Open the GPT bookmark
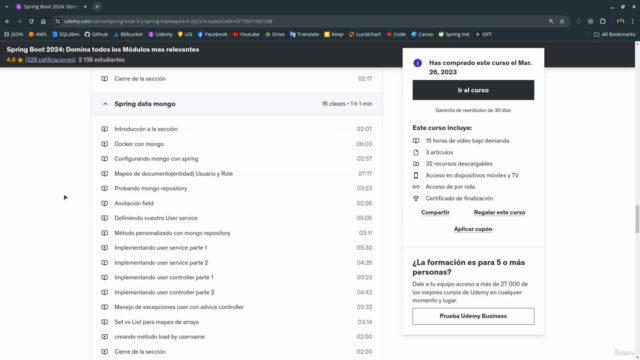 [484, 34]
